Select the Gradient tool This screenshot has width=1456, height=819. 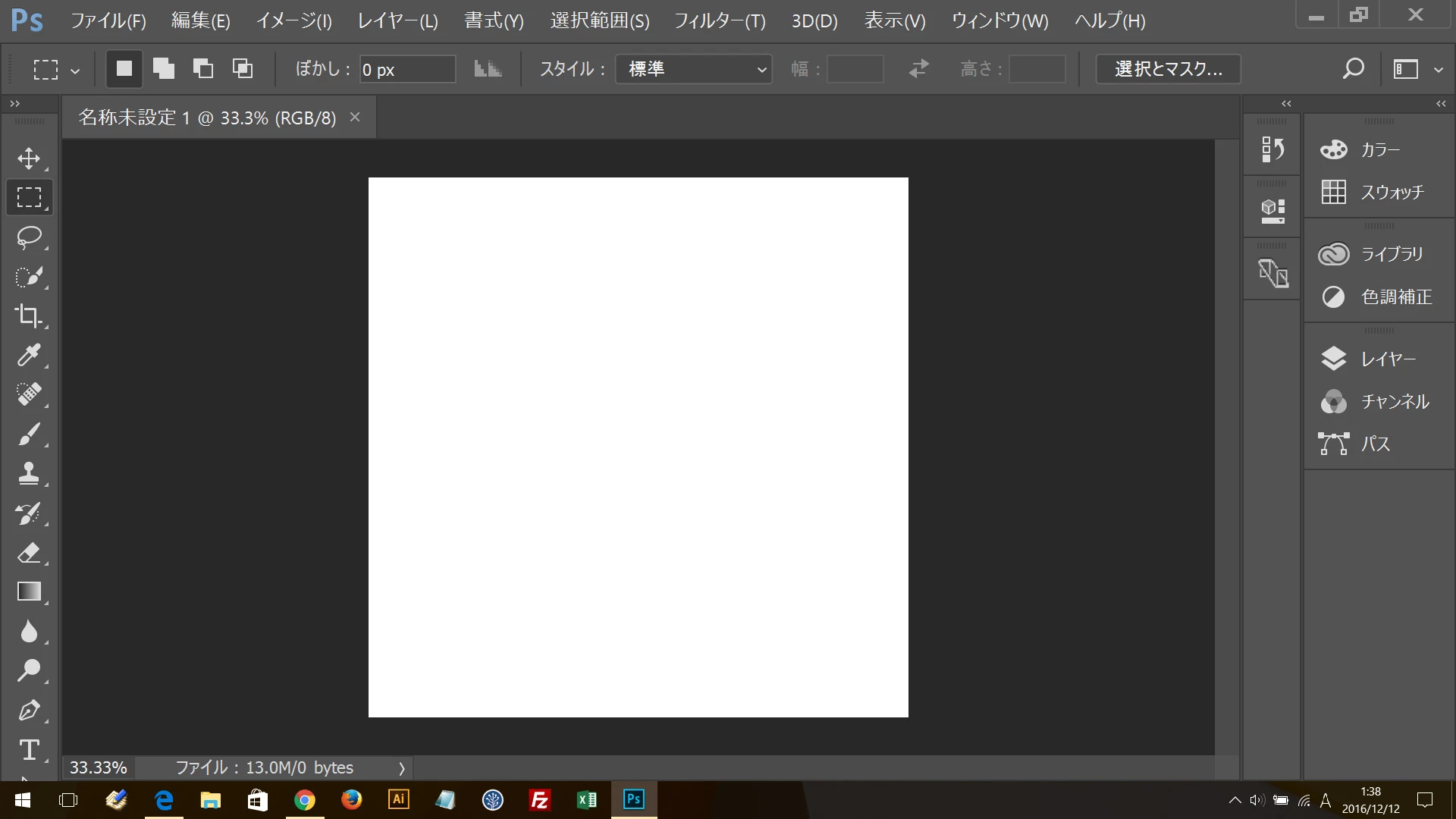29,591
